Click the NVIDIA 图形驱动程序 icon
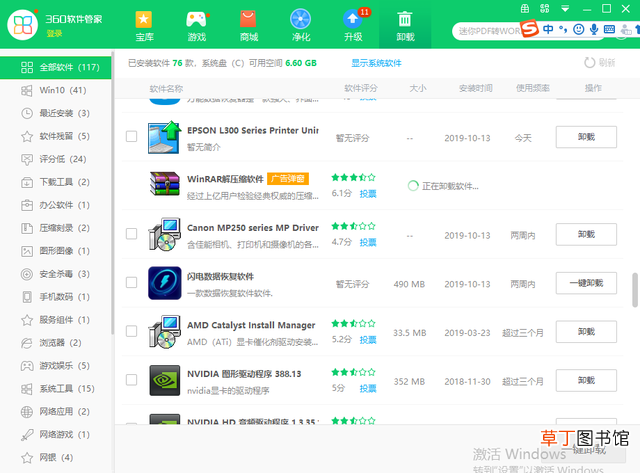Screen dimensions: 640x473 (x=164, y=380)
